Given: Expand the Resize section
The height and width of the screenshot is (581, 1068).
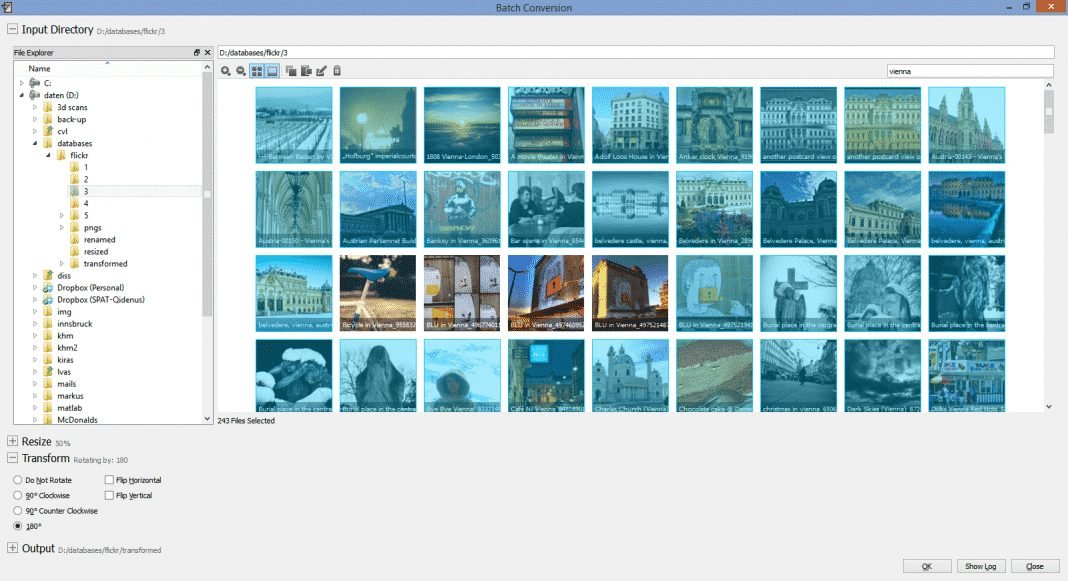Looking at the screenshot, I should (x=12, y=441).
